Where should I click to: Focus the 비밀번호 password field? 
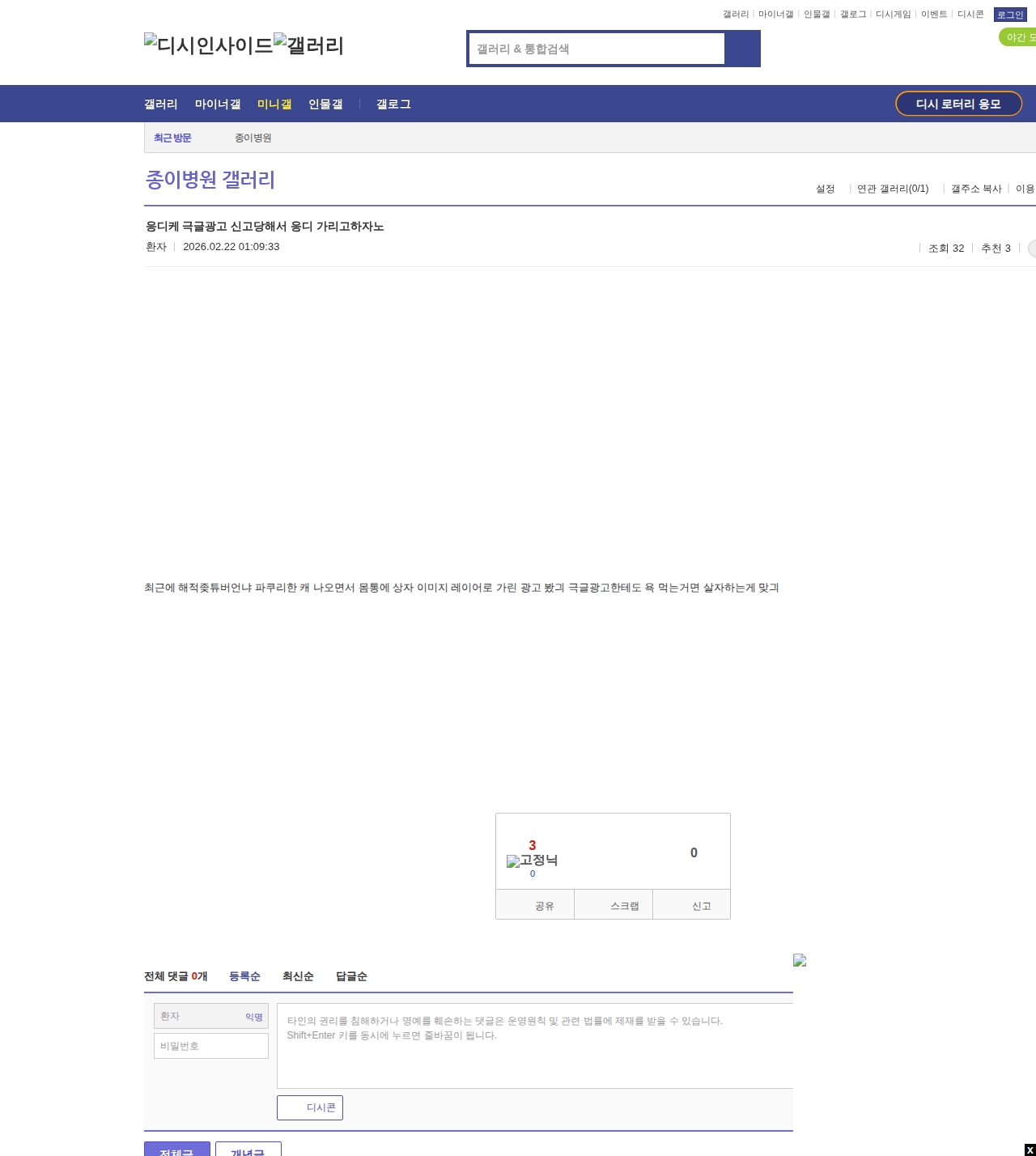(x=211, y=1046)
